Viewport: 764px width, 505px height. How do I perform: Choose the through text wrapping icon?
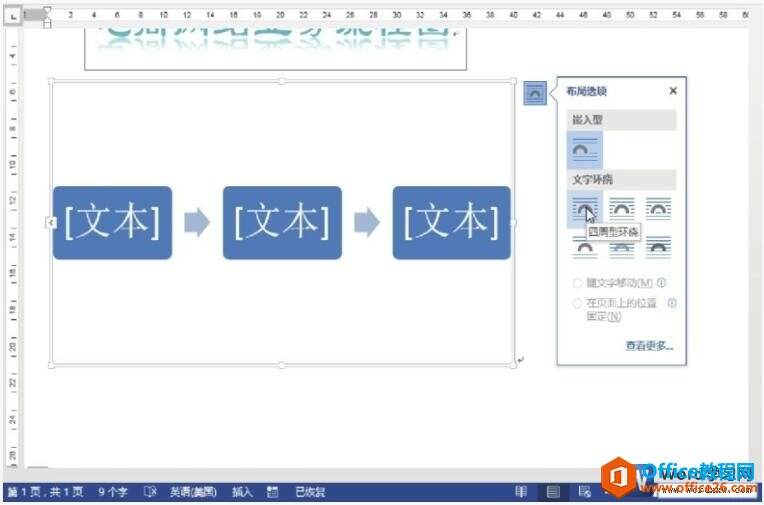658,208
